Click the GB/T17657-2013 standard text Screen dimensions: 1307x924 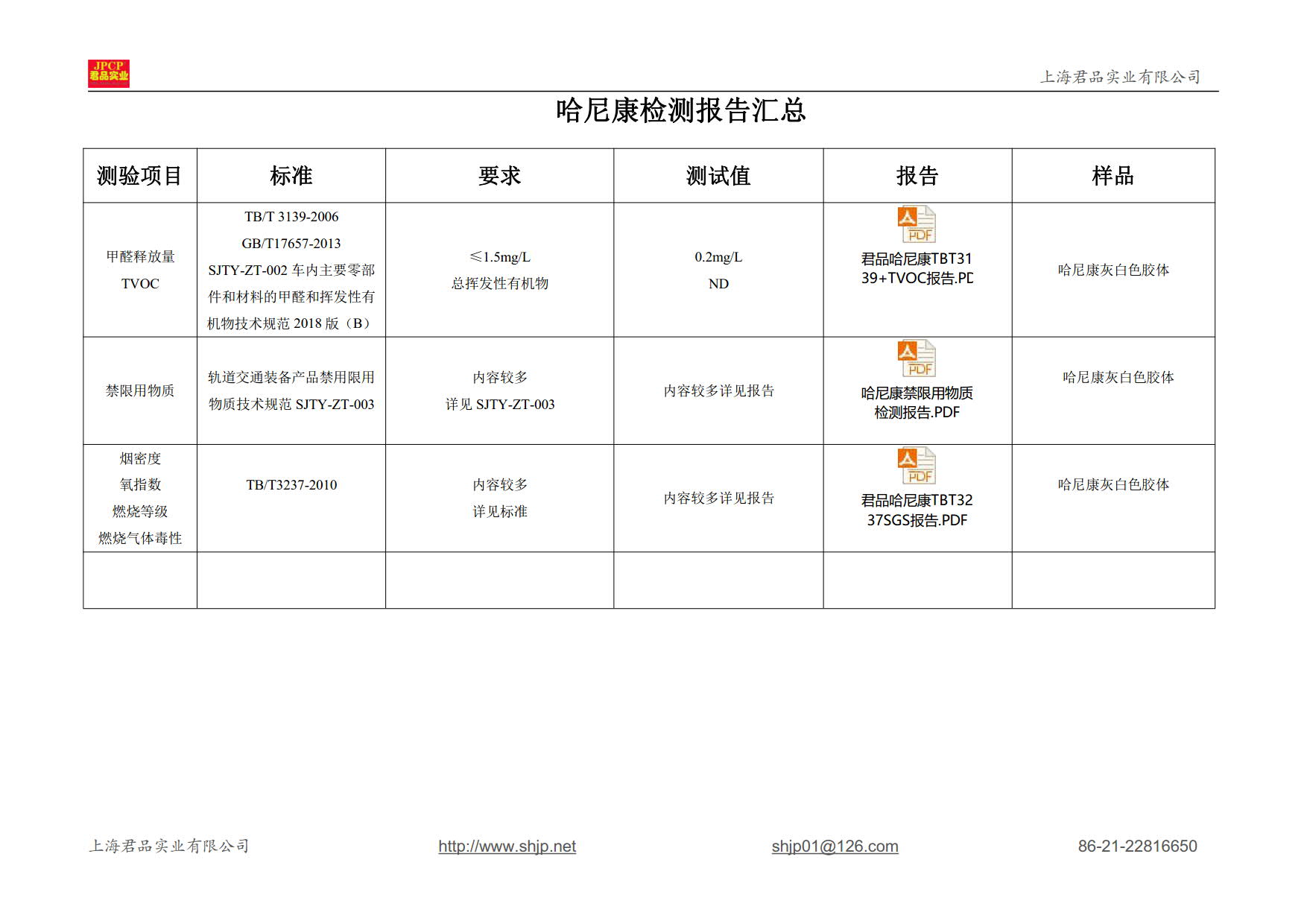(291, 244)
